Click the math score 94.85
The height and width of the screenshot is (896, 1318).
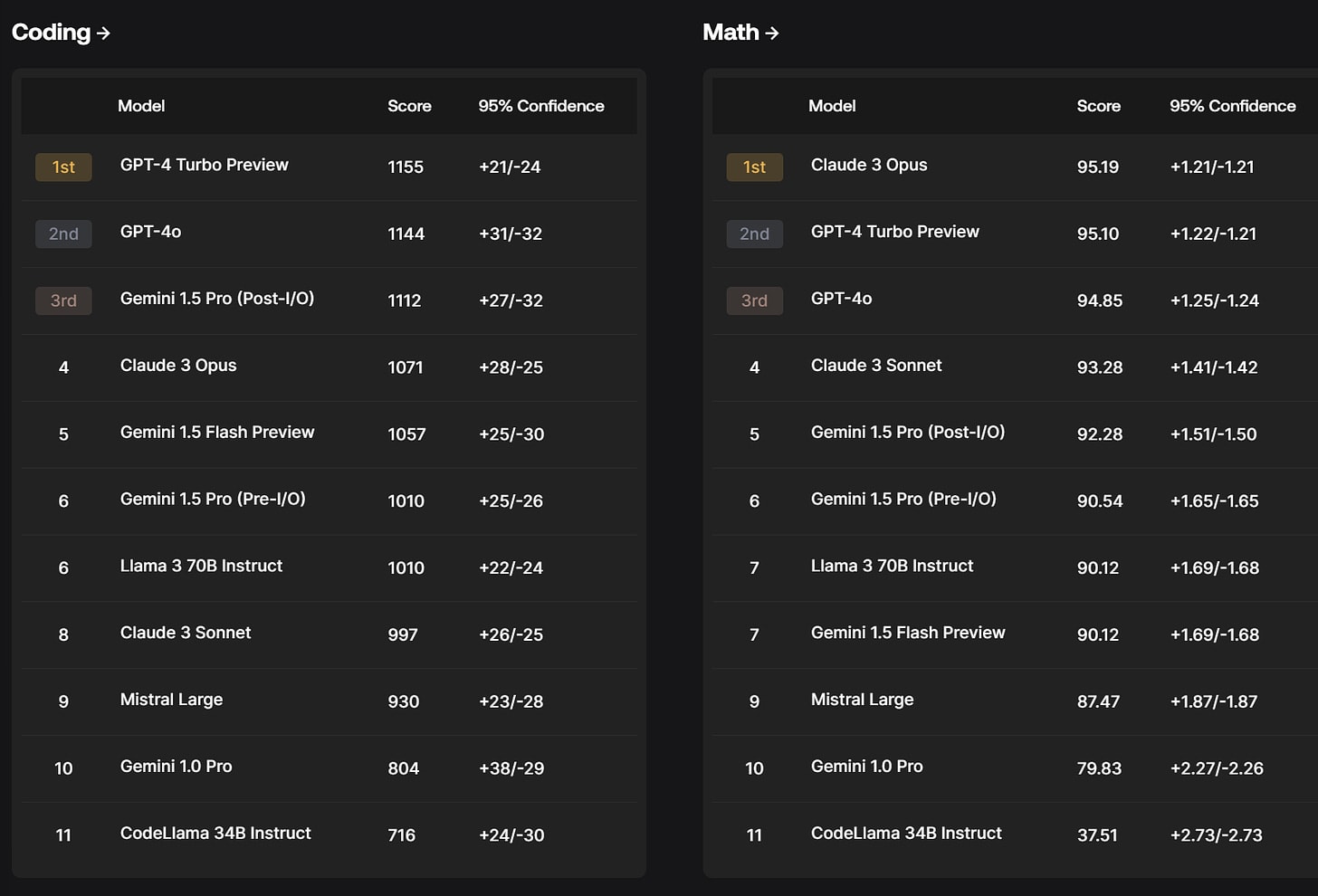1100,301
